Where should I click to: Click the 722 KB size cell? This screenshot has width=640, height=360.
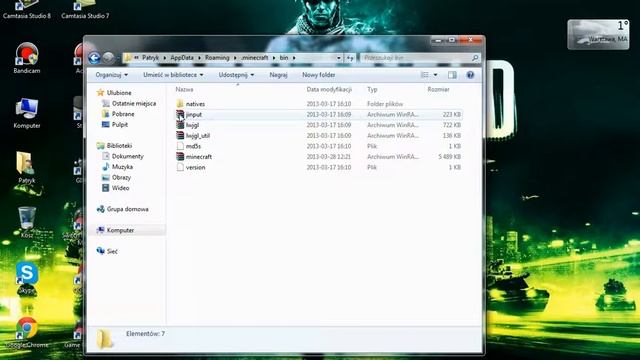452,125
